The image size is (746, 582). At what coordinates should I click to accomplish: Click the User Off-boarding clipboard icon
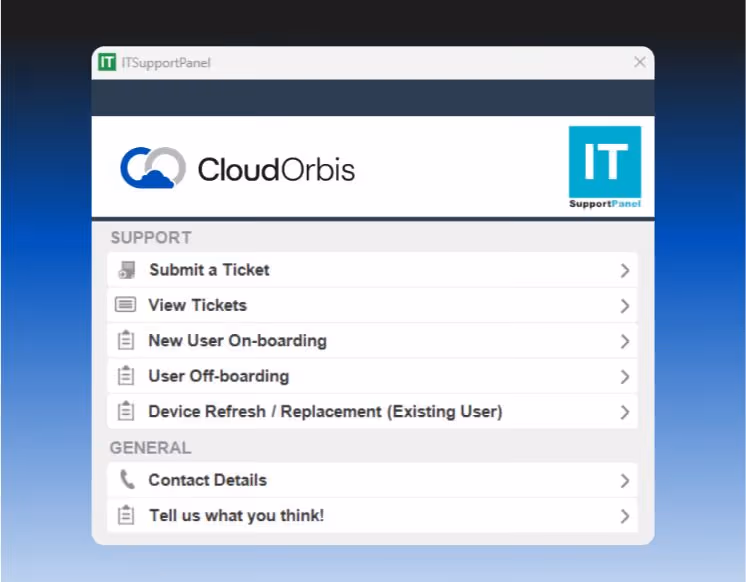coord(126,376)
